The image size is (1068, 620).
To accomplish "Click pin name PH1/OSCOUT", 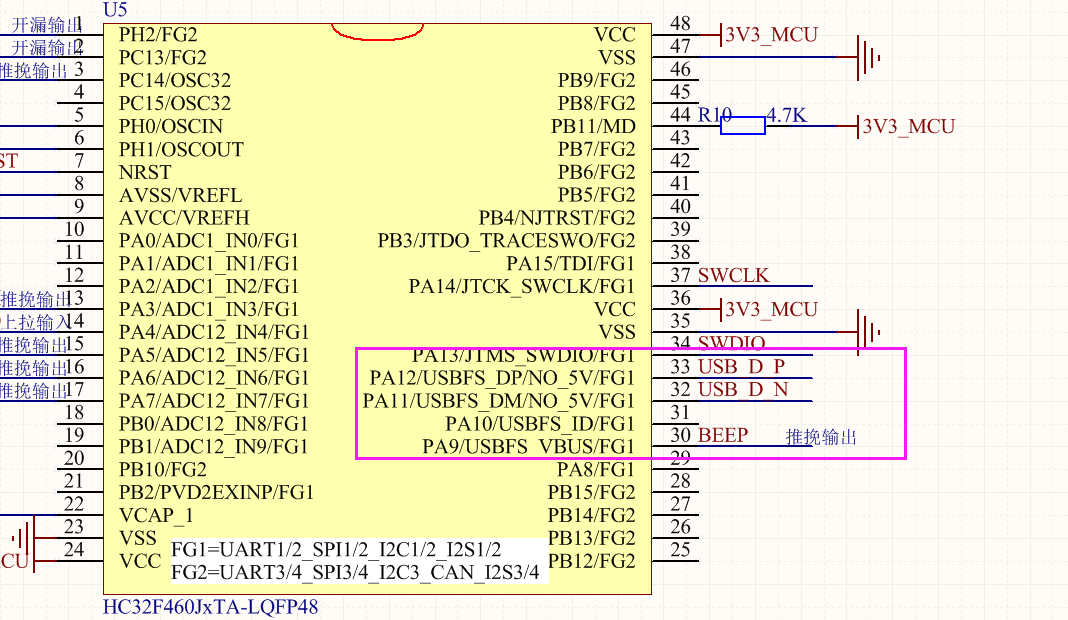I will click(x=181, y=149).
